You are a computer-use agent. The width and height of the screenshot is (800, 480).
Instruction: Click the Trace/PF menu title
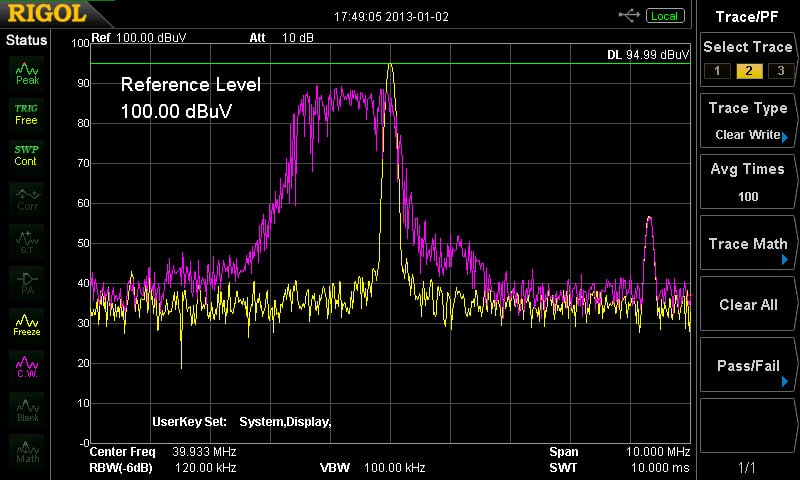tap(747, 17)
